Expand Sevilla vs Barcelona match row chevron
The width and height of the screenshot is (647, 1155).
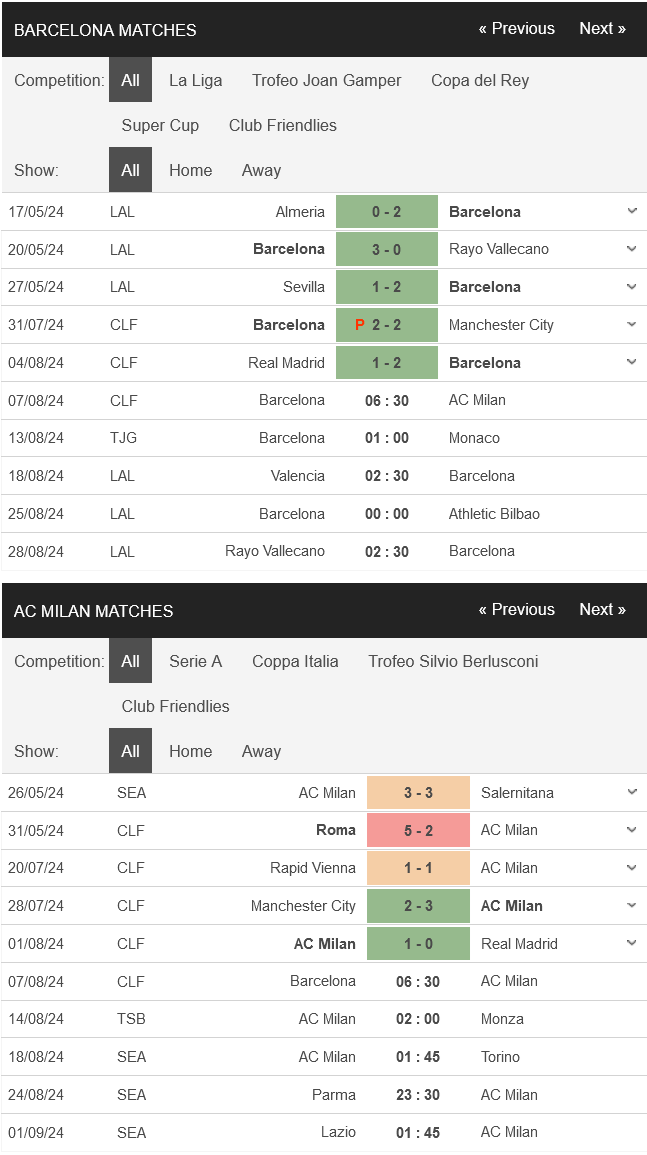click(631, 287)
